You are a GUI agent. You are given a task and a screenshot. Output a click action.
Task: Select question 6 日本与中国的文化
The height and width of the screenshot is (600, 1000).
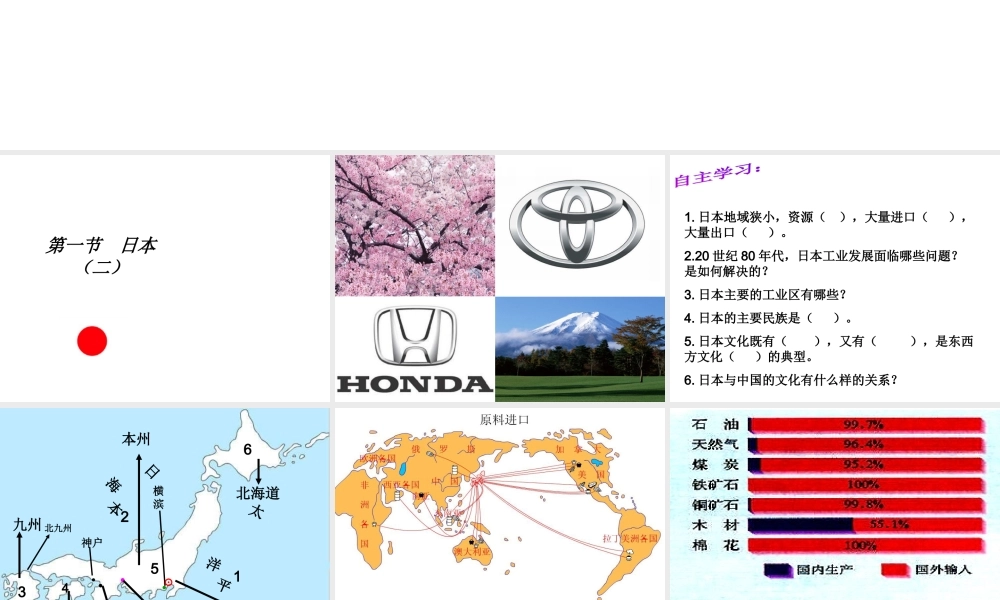click(x=791, y=380)
